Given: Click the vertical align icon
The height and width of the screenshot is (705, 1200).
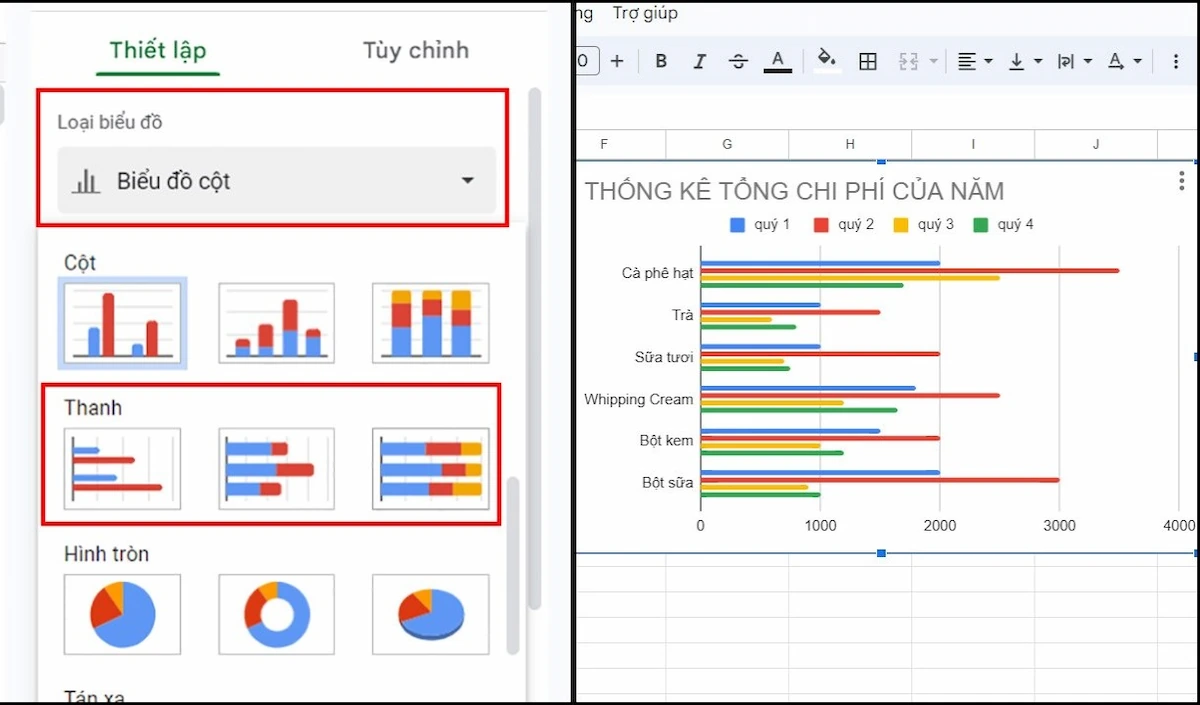Looking at the screenshot, I should tap(1016, 61).
